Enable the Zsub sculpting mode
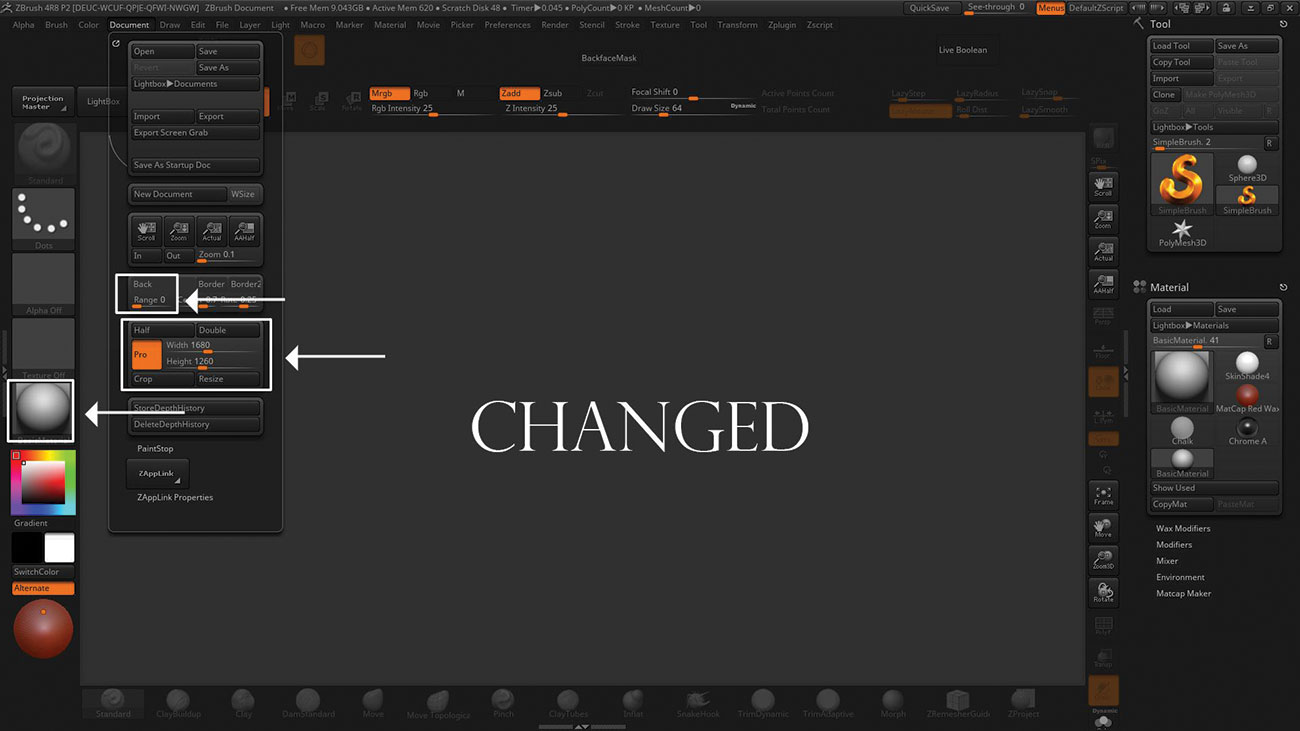 [553, 92]
